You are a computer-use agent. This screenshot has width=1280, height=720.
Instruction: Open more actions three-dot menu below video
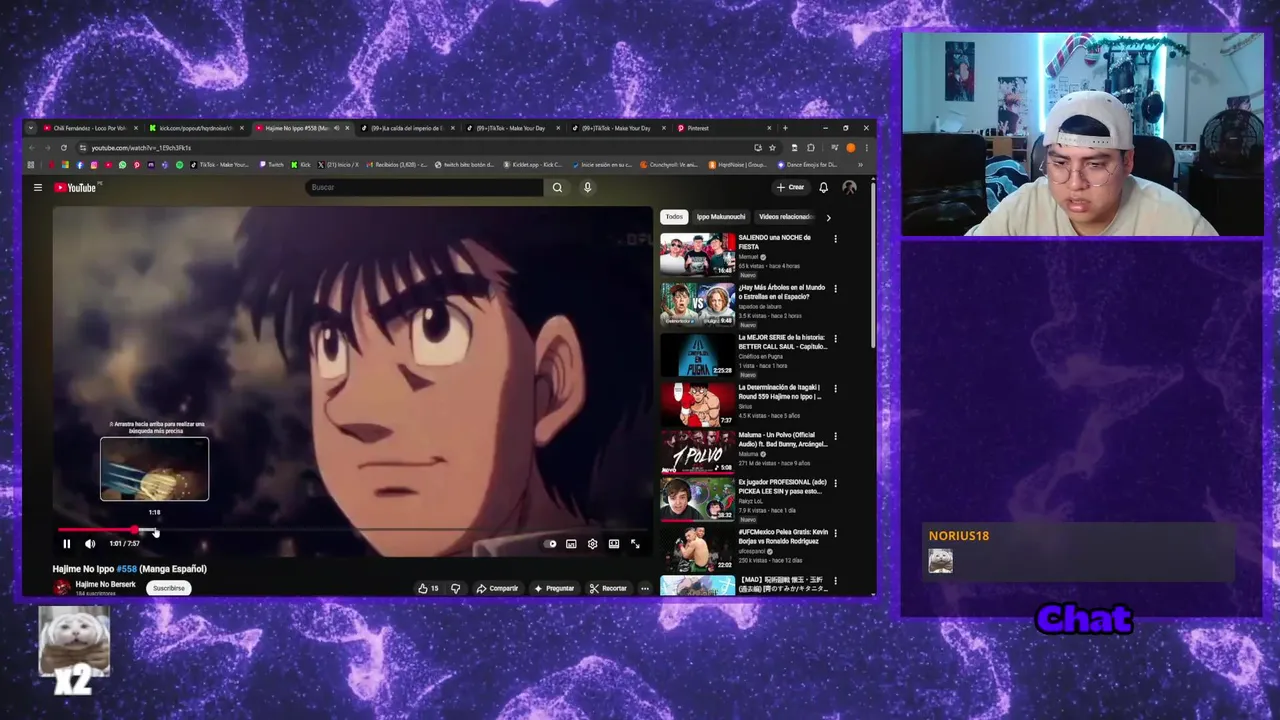pos(645,588)
